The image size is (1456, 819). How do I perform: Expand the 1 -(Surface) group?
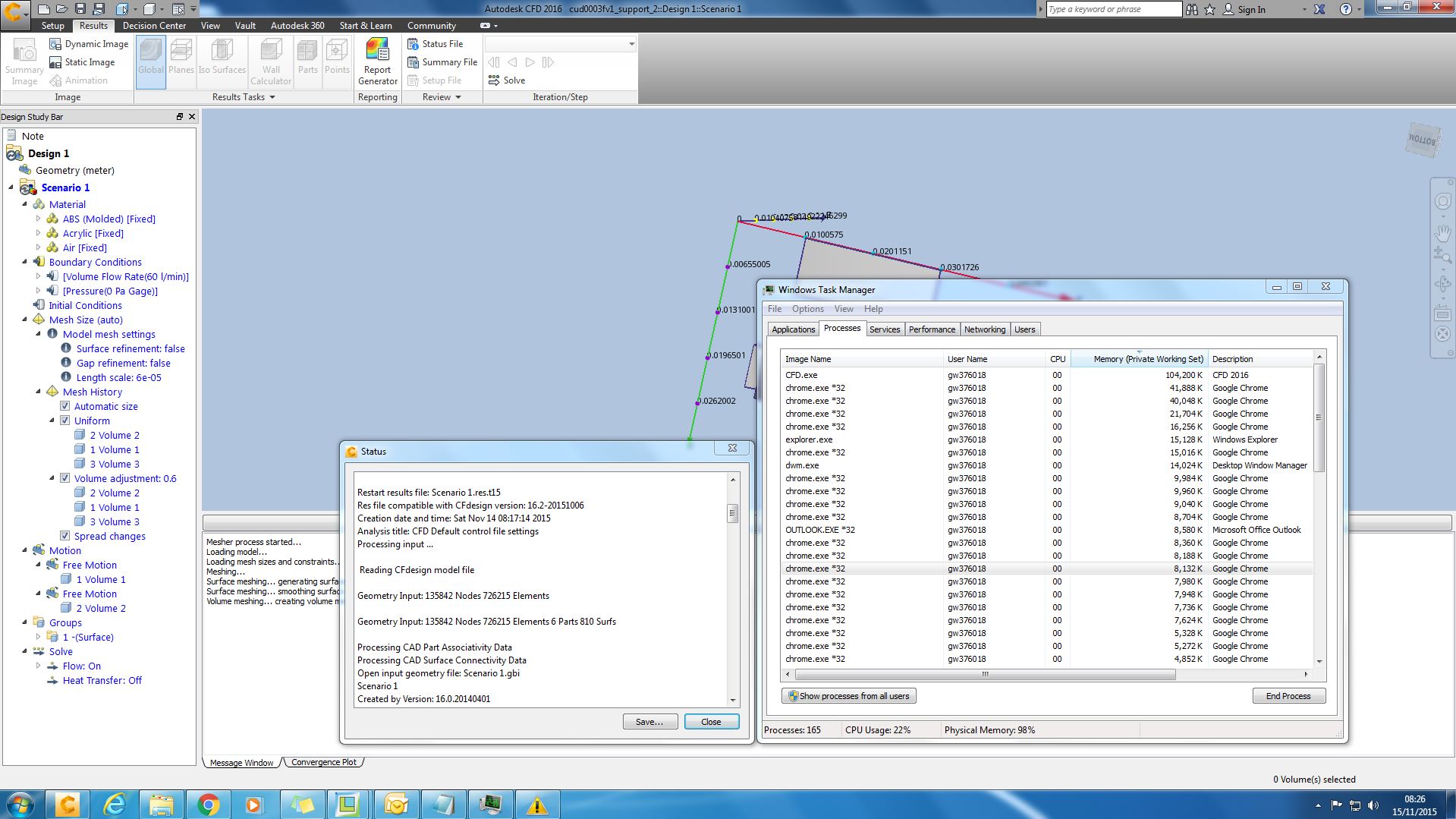tap(39, 637)
